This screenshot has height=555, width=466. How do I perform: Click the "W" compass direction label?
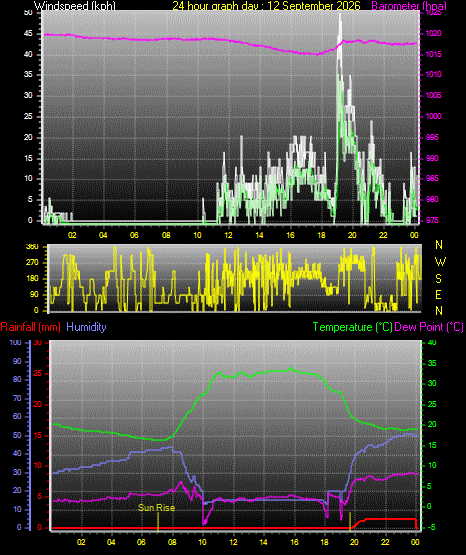pos(440,262)
